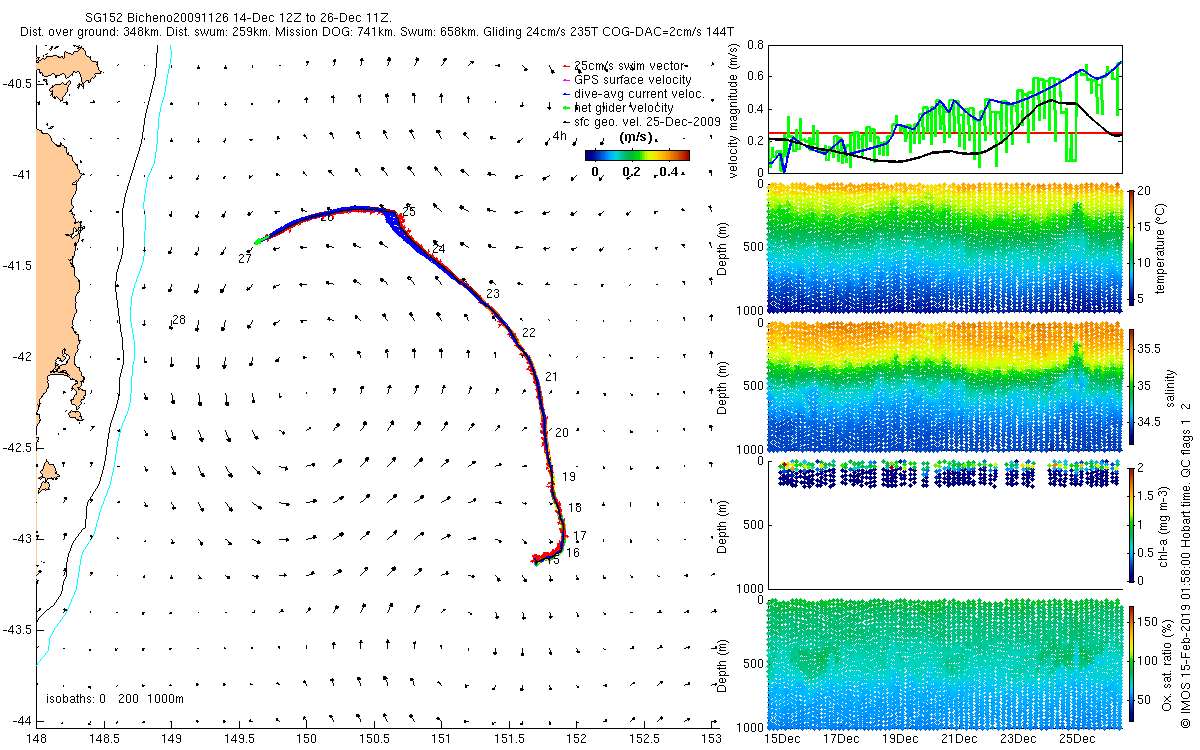
Task: Click the '4h' marker label on map
Action: (x=559, y=135)
